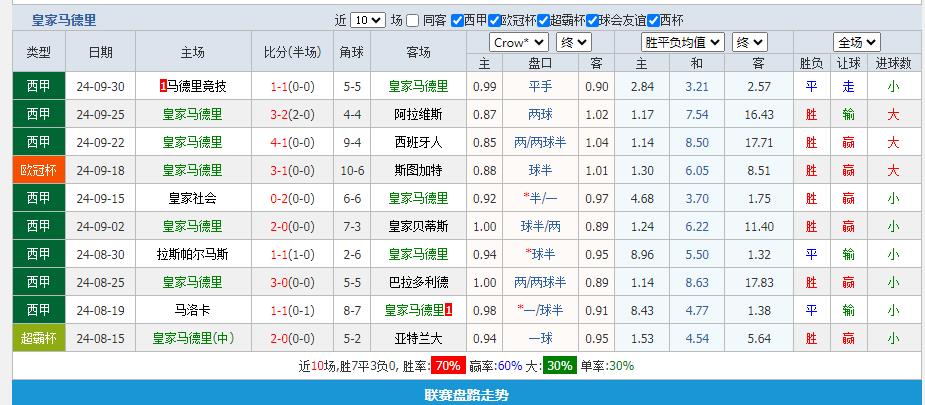This screenshot has height=405, width=925.
Task: Uncheck the 超霸杯 filter checkbox
Action: (x=543, y=20)
